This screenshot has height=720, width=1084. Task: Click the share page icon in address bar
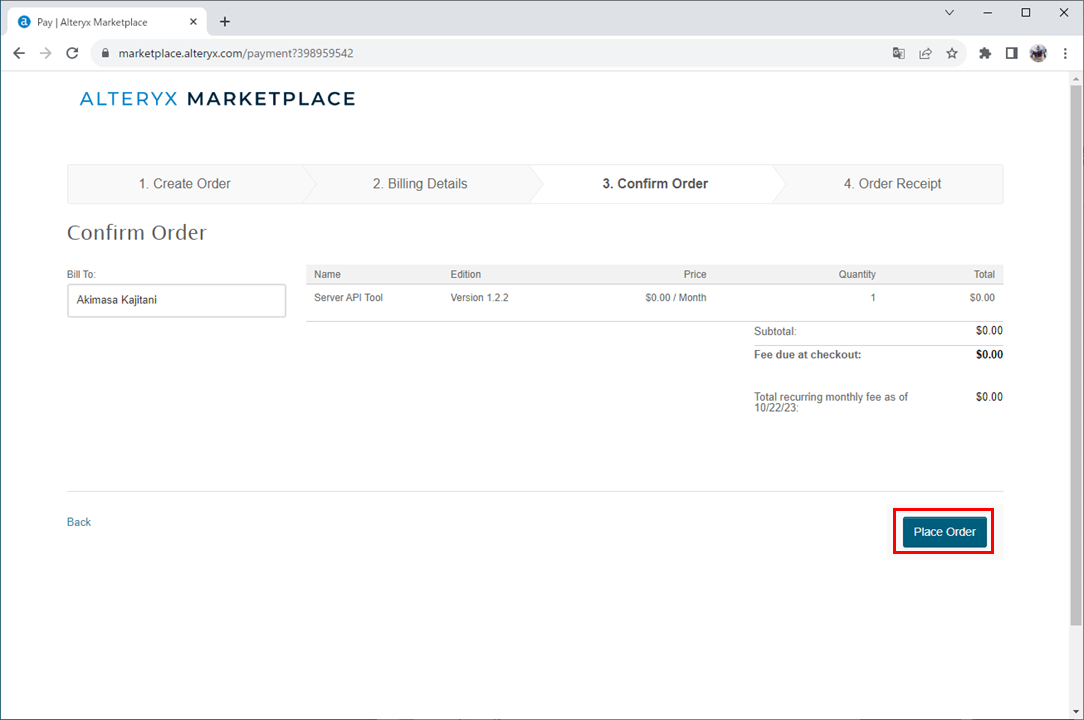tap(926, 53)
